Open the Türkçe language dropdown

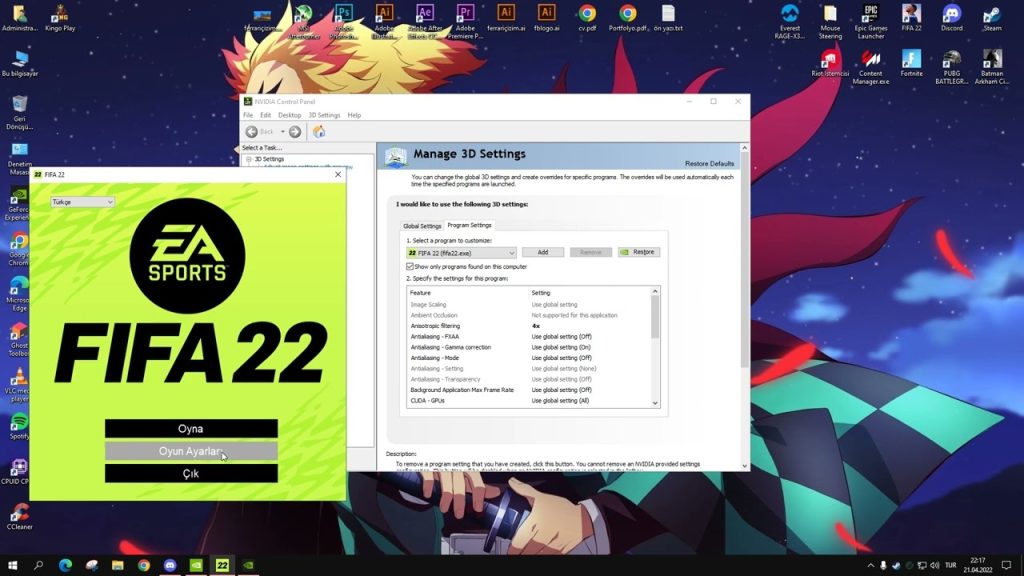(x=83, y=202)
